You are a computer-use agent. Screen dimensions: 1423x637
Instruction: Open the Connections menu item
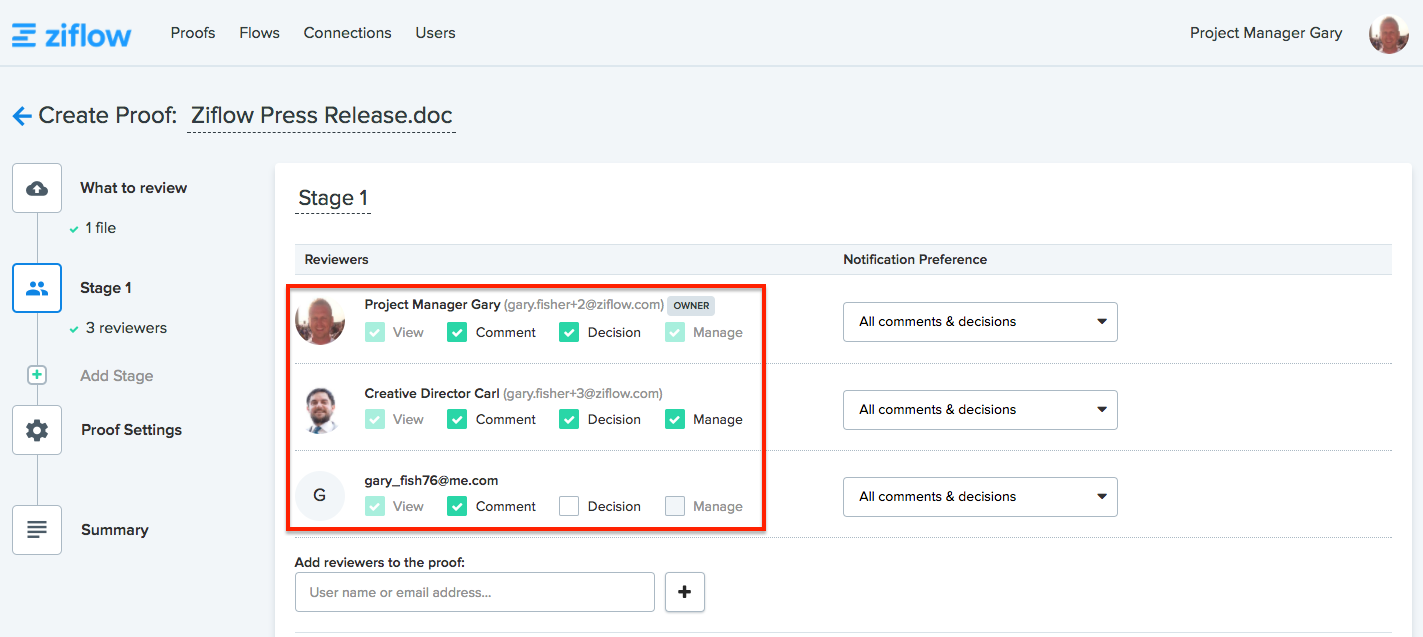[x=347, y=33]
